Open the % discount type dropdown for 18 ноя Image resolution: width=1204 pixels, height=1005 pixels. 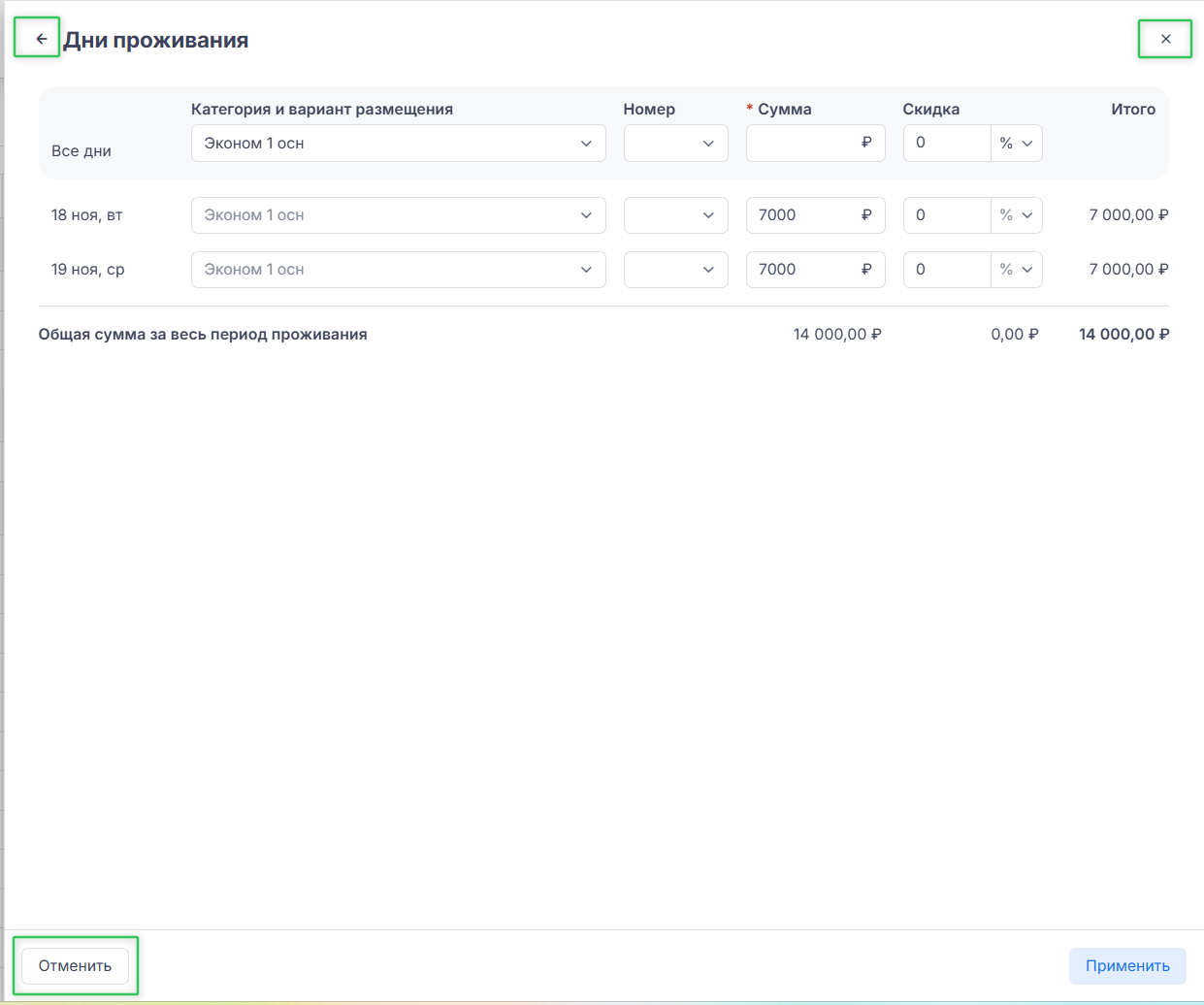tap(1016, 215)
